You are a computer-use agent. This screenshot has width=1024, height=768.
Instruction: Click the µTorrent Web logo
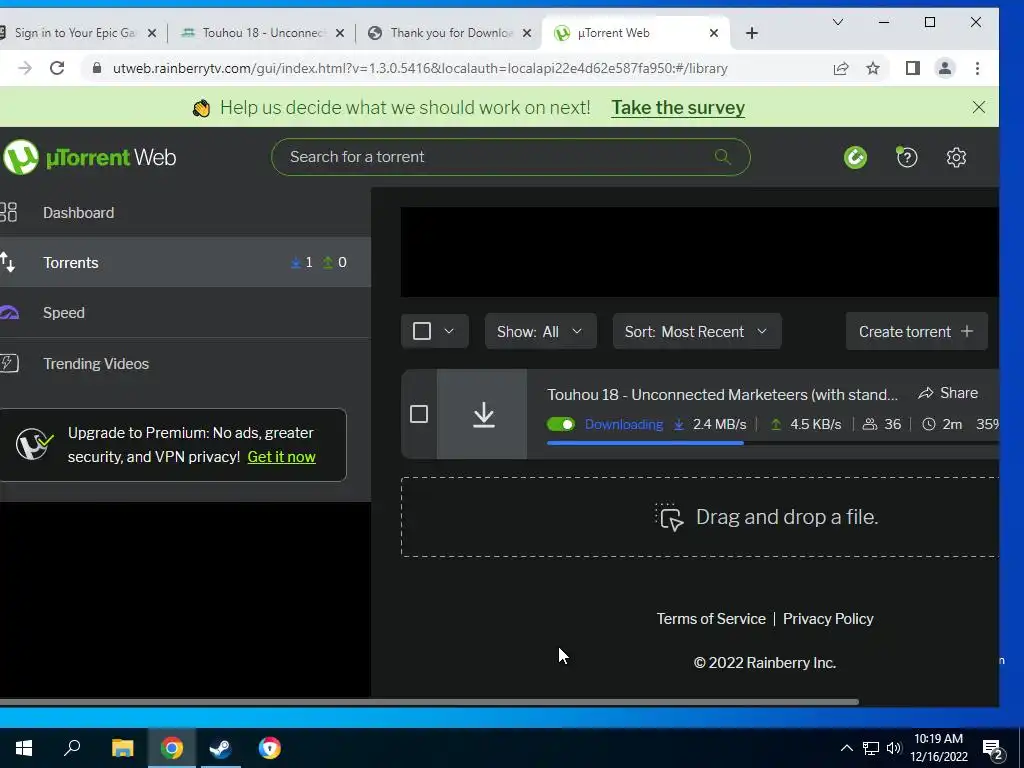click(90, 157)
